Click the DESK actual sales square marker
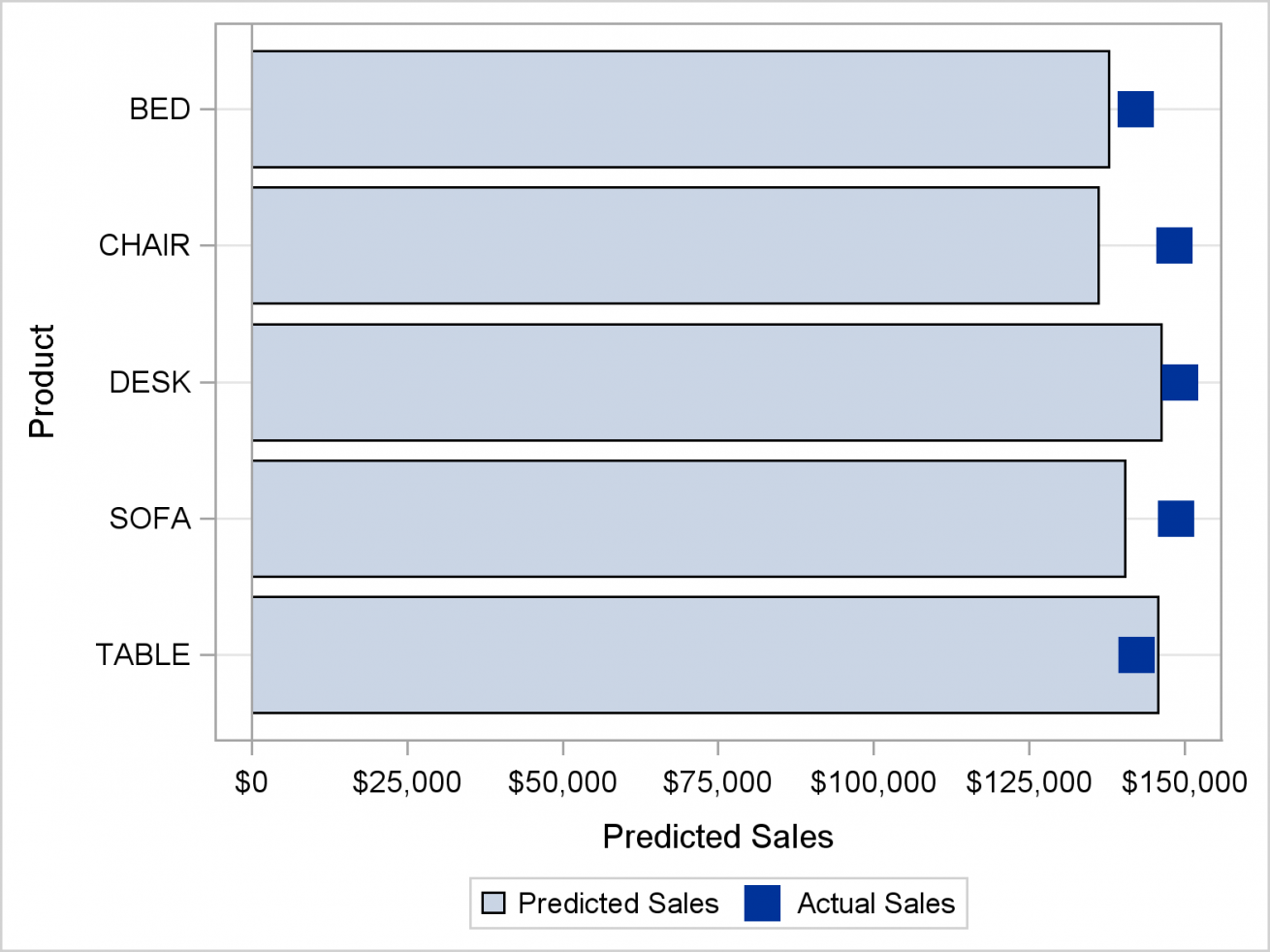 point(1180,383)
